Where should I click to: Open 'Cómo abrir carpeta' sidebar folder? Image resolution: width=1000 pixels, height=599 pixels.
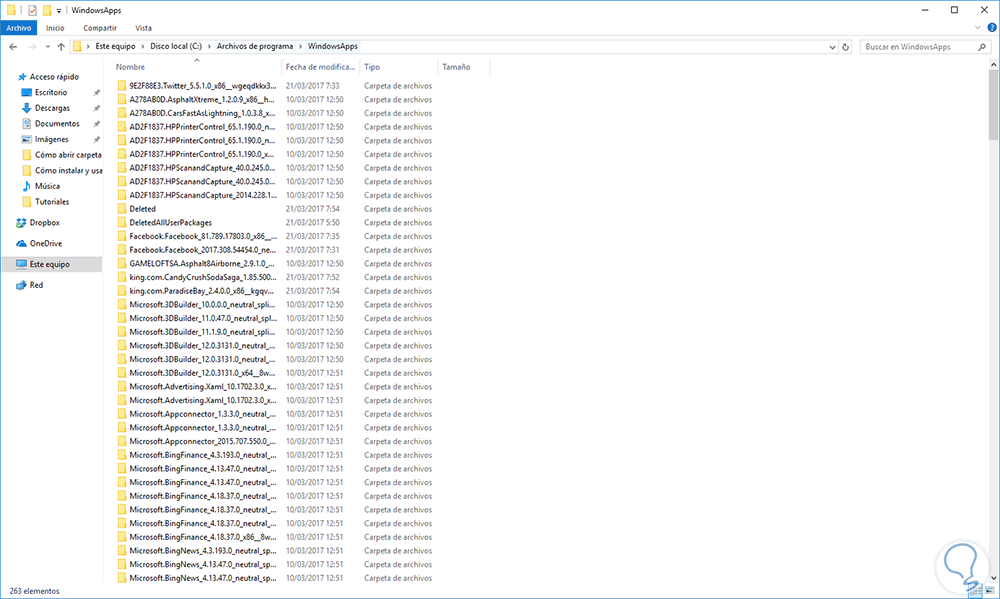point(68,155)
